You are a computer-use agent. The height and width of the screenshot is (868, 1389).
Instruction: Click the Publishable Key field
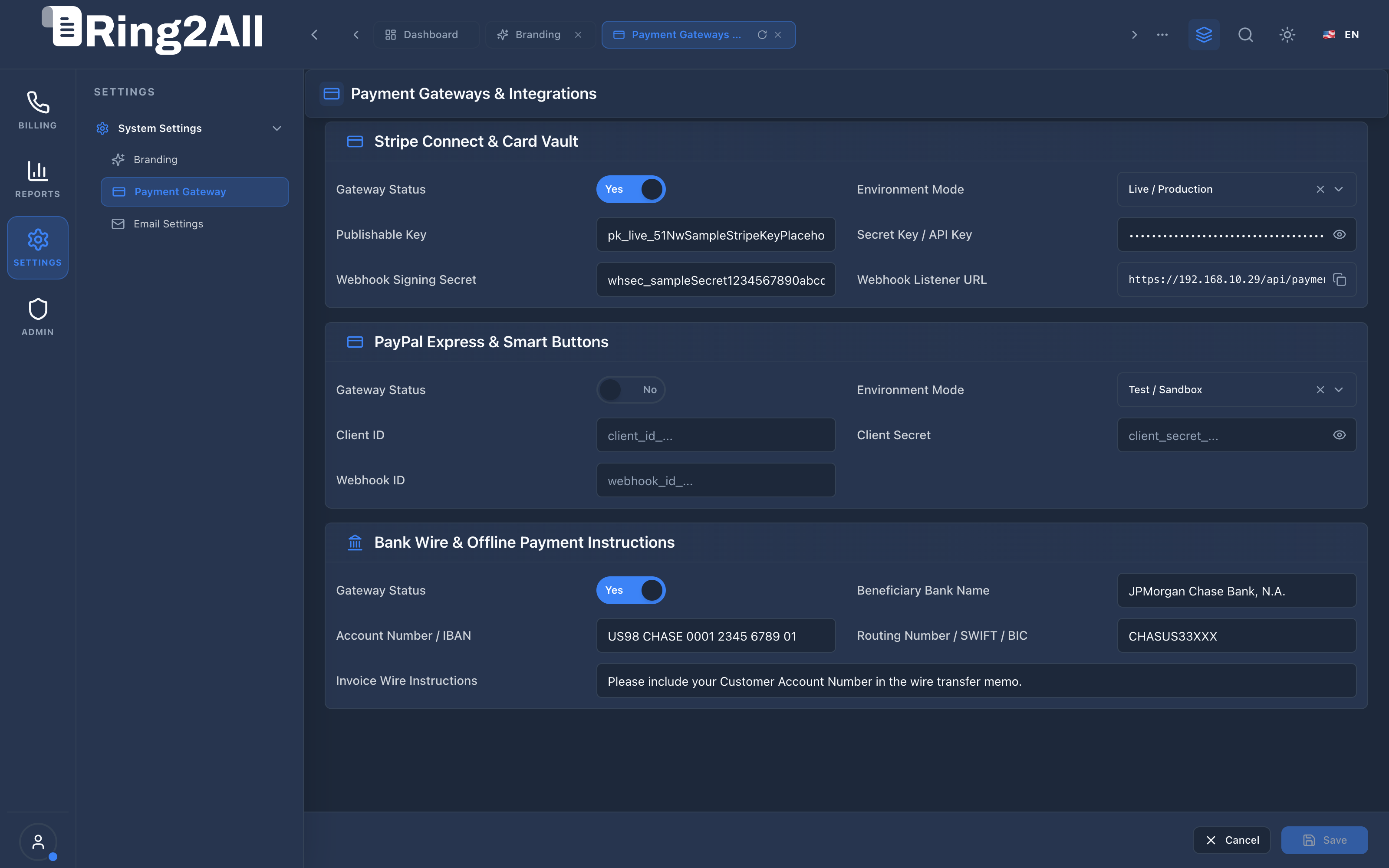[716, 234]
